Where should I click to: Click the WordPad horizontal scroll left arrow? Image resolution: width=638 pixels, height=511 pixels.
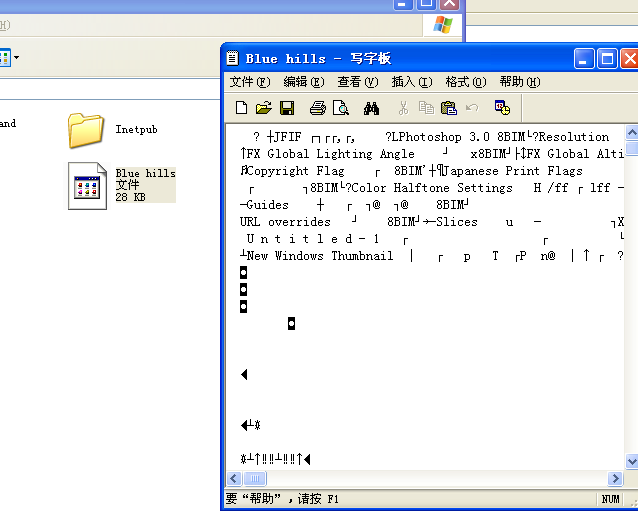pos(234,478)
